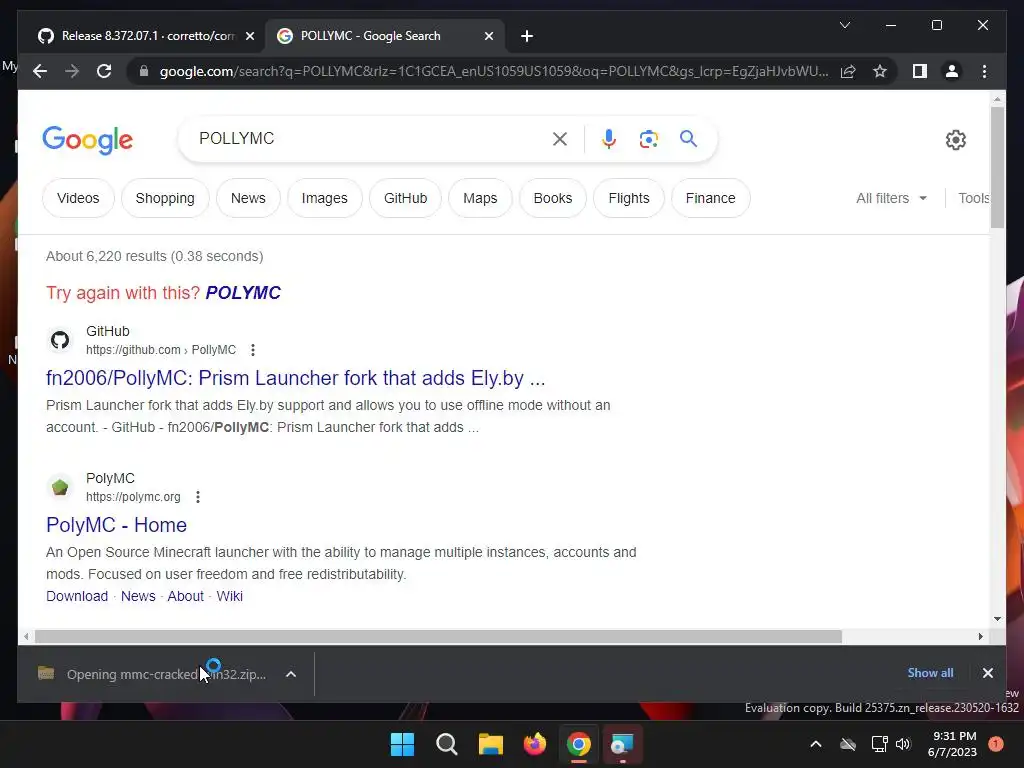Filter results by GitHub
1024x768 pixels.
[x=406, y=198]
